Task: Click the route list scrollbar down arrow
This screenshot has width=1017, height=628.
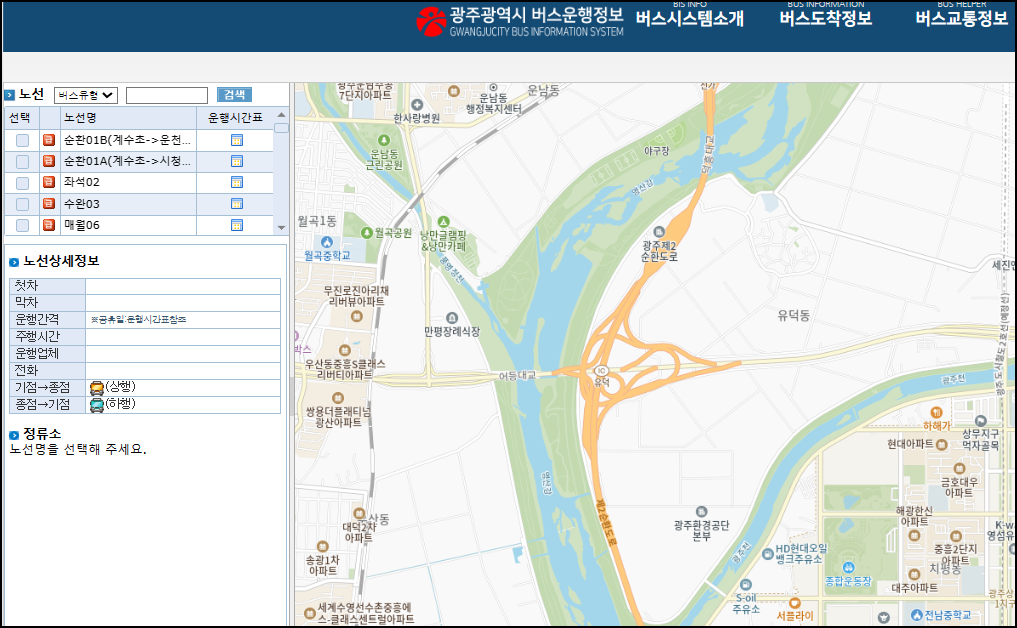Action: point(281,228)
